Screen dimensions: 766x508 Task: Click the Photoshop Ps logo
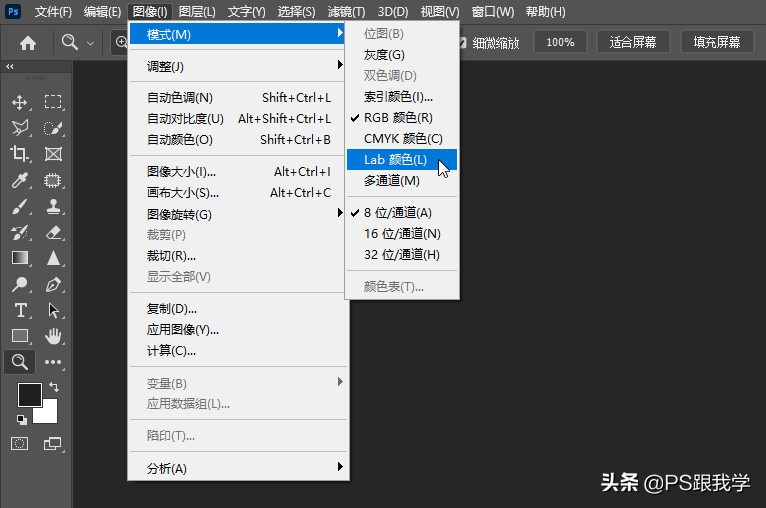(13, 11)
